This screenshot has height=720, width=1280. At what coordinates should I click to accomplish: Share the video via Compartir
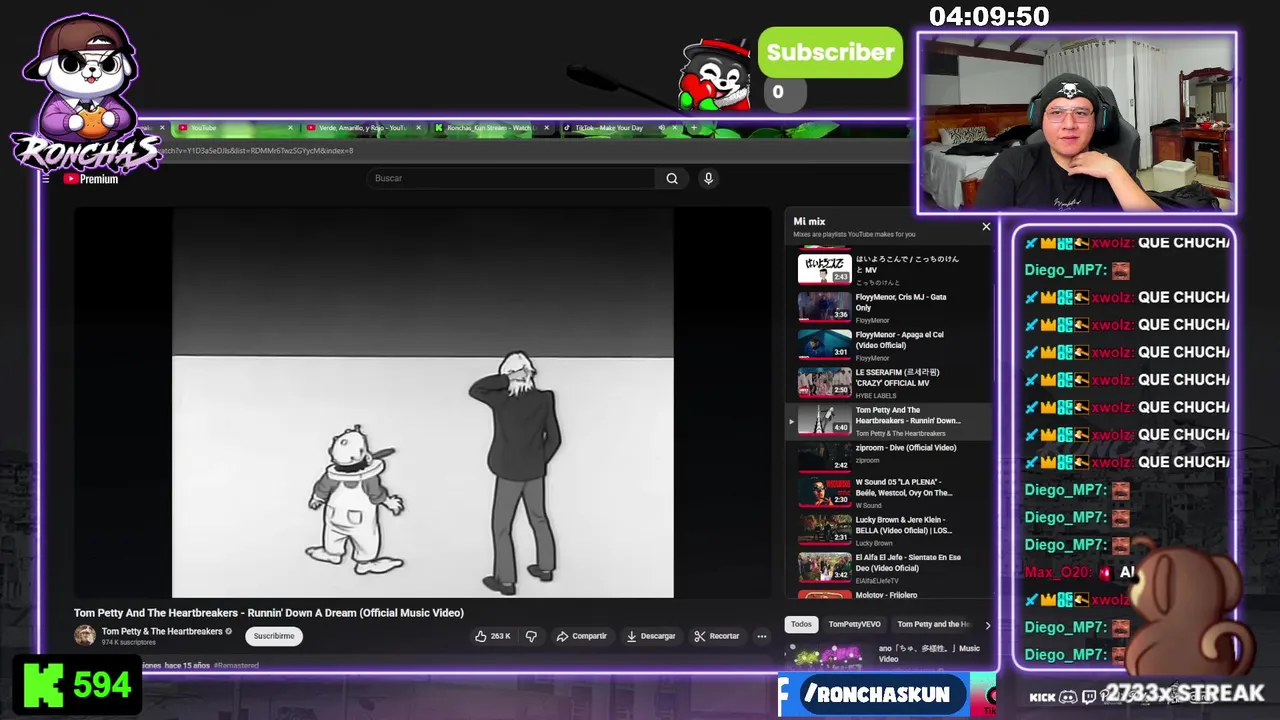[x=582, y=636]
